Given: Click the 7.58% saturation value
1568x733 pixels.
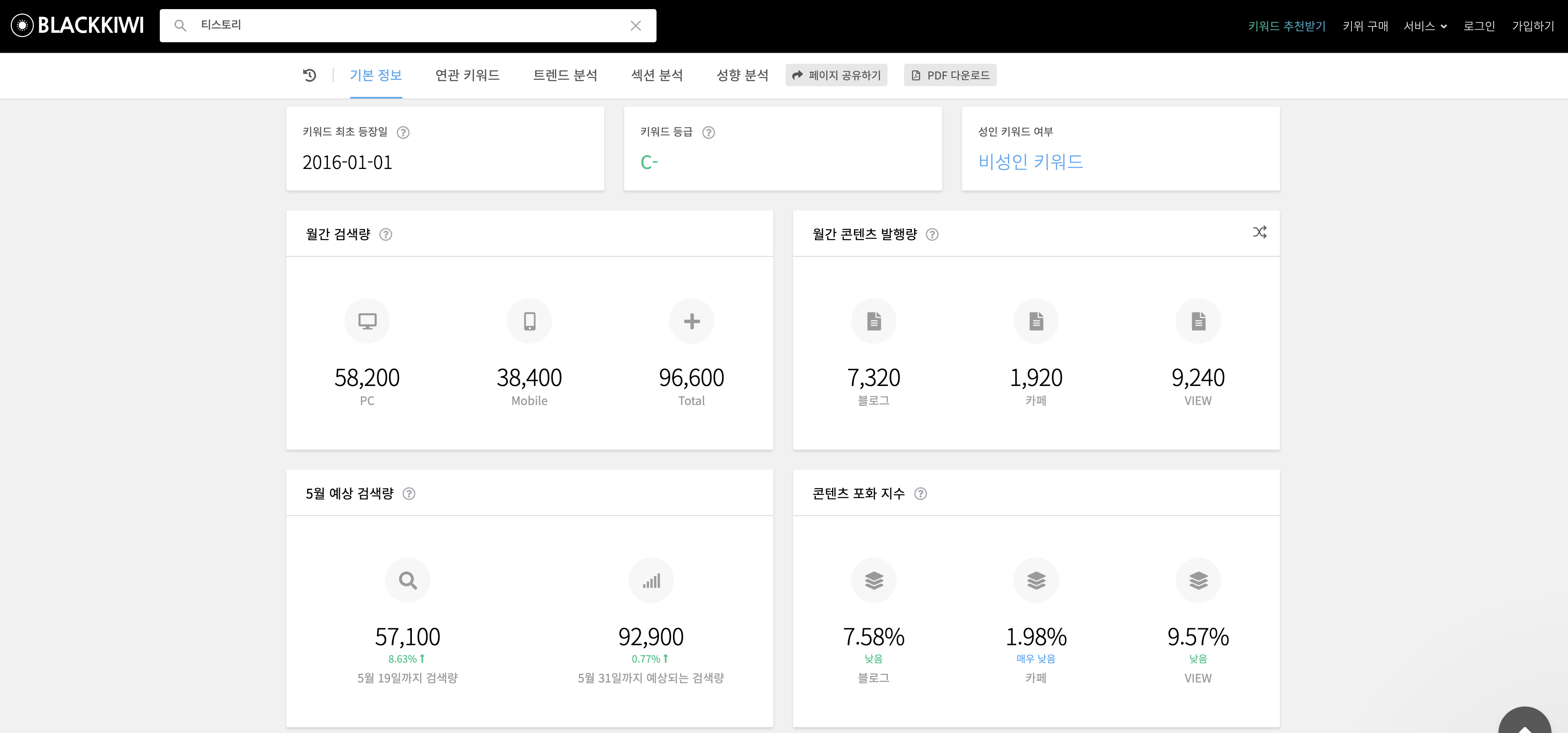Looking at the screenshot, I should [x=874, y=637].
